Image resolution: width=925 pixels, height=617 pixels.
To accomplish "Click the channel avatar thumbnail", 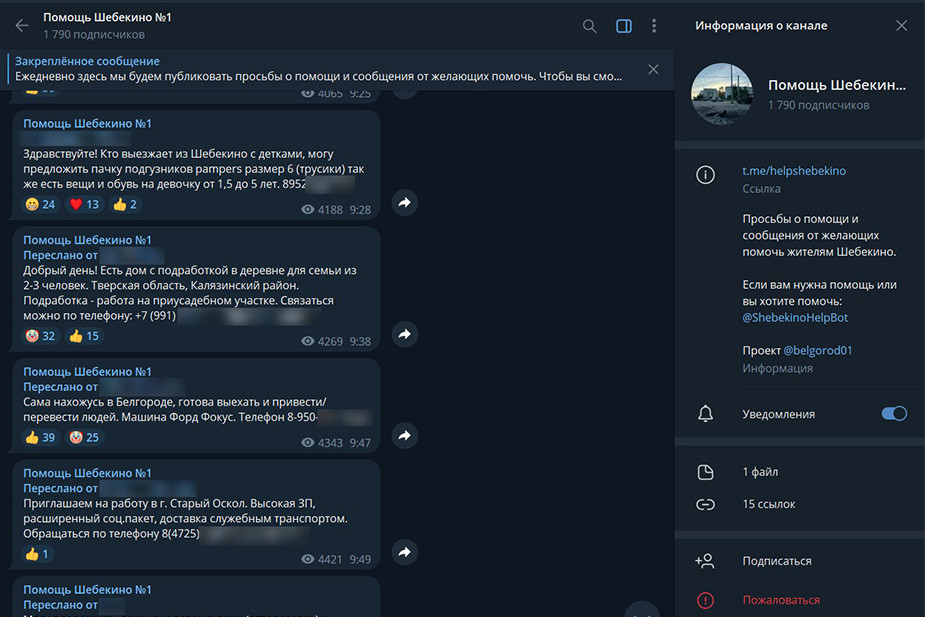I will pos(722,93).
